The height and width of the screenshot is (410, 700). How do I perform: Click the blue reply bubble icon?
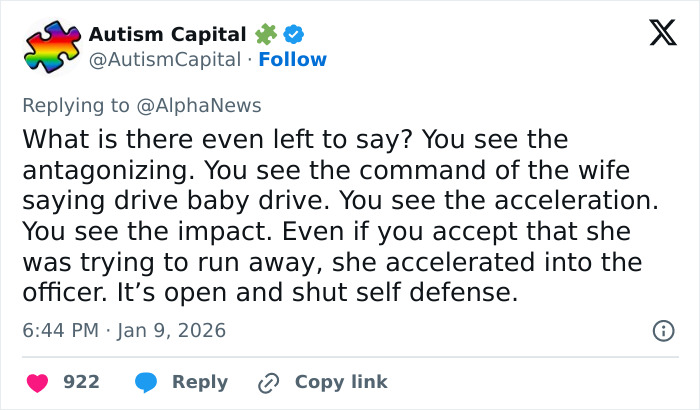point(146,382)
